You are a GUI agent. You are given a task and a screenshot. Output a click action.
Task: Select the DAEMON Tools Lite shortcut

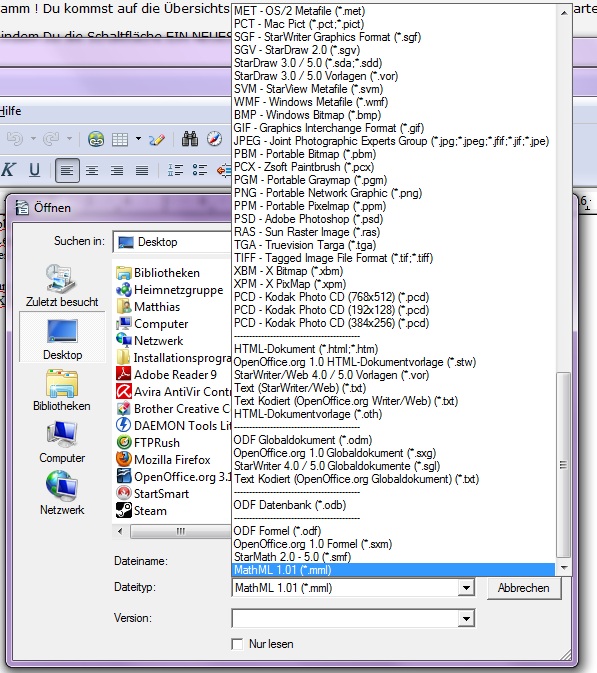(x=173, y=425)
